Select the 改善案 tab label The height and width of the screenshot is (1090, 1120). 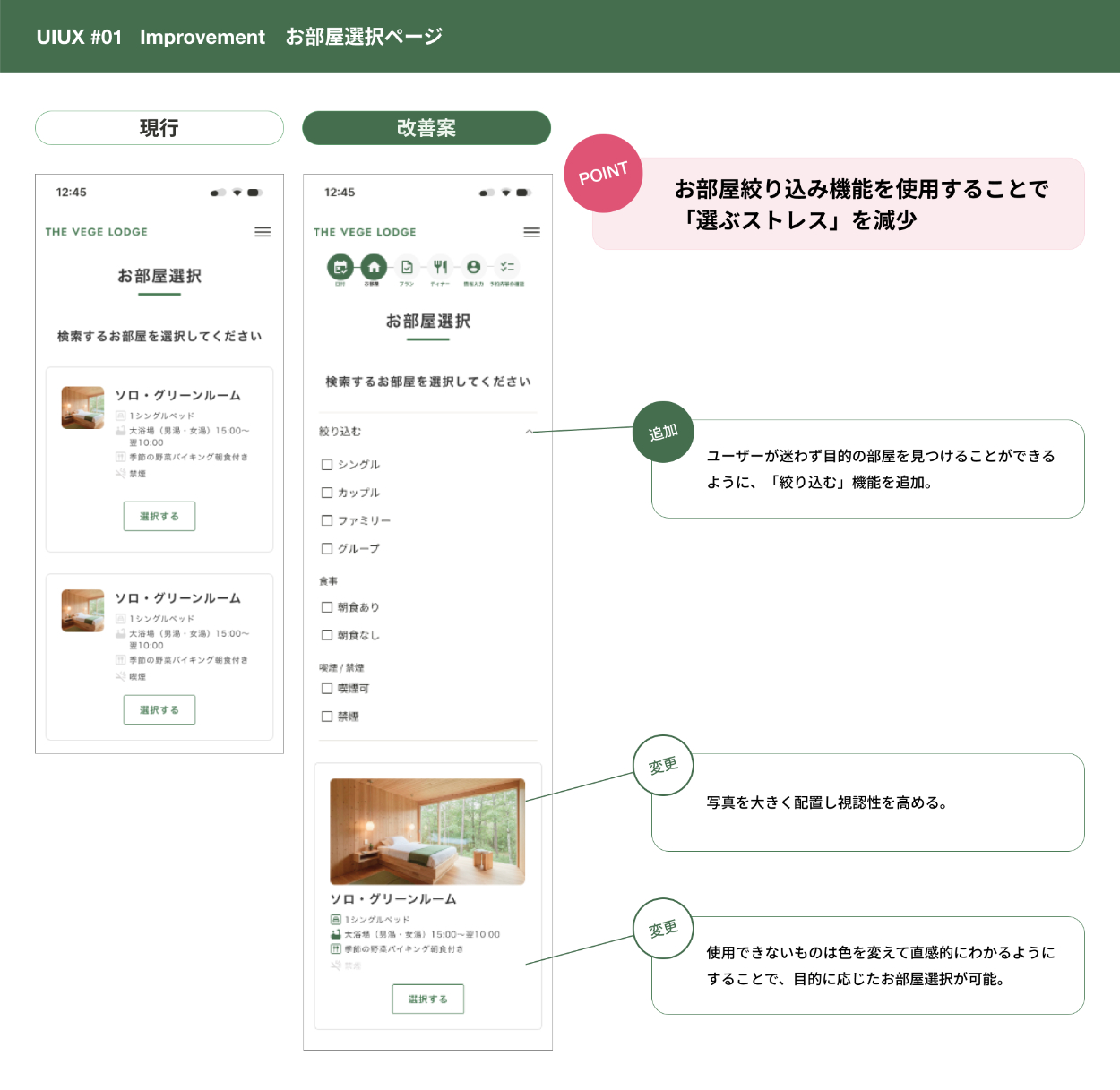[x=426, y=128]
